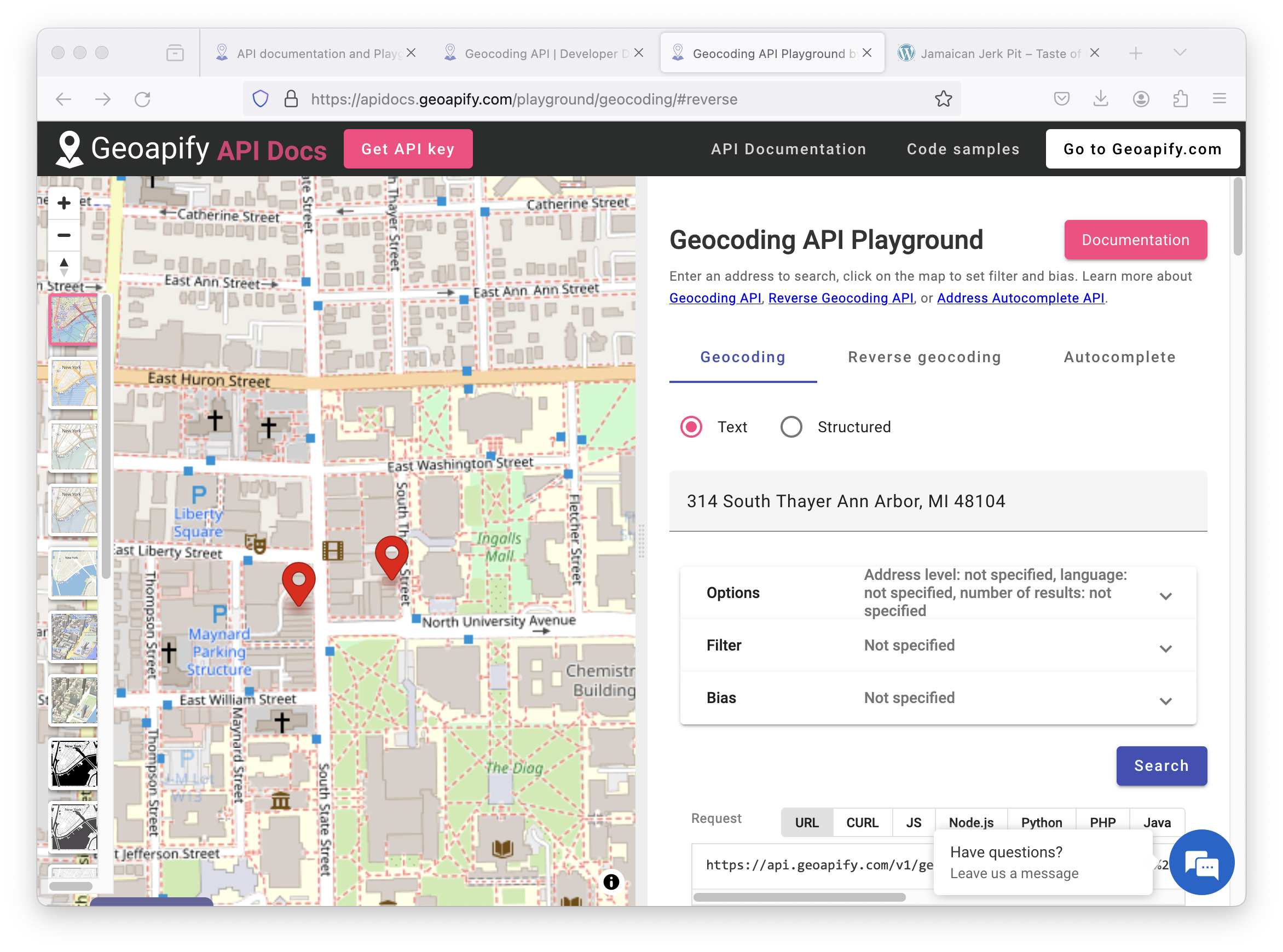This screenshot has height=952, width=1283.
Task: Save page to Pocket
Action: (x=1062, y=99)
